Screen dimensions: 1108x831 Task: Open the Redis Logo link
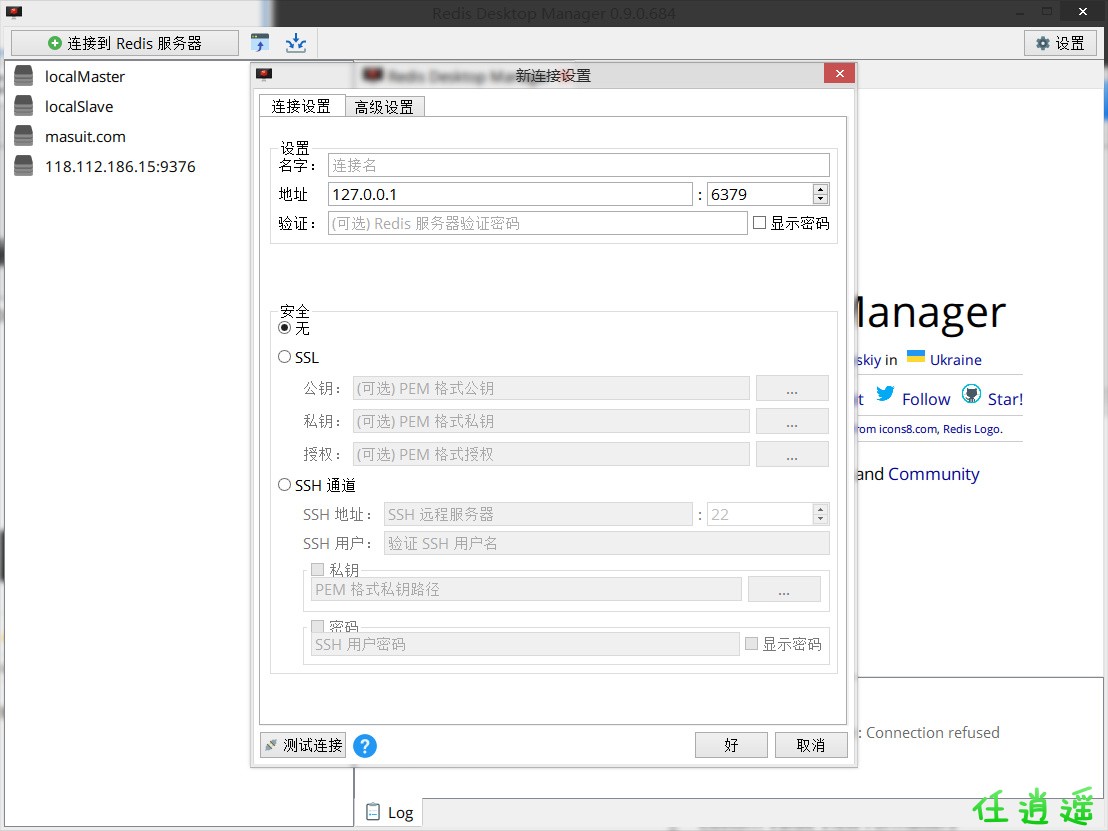point(972,429)
